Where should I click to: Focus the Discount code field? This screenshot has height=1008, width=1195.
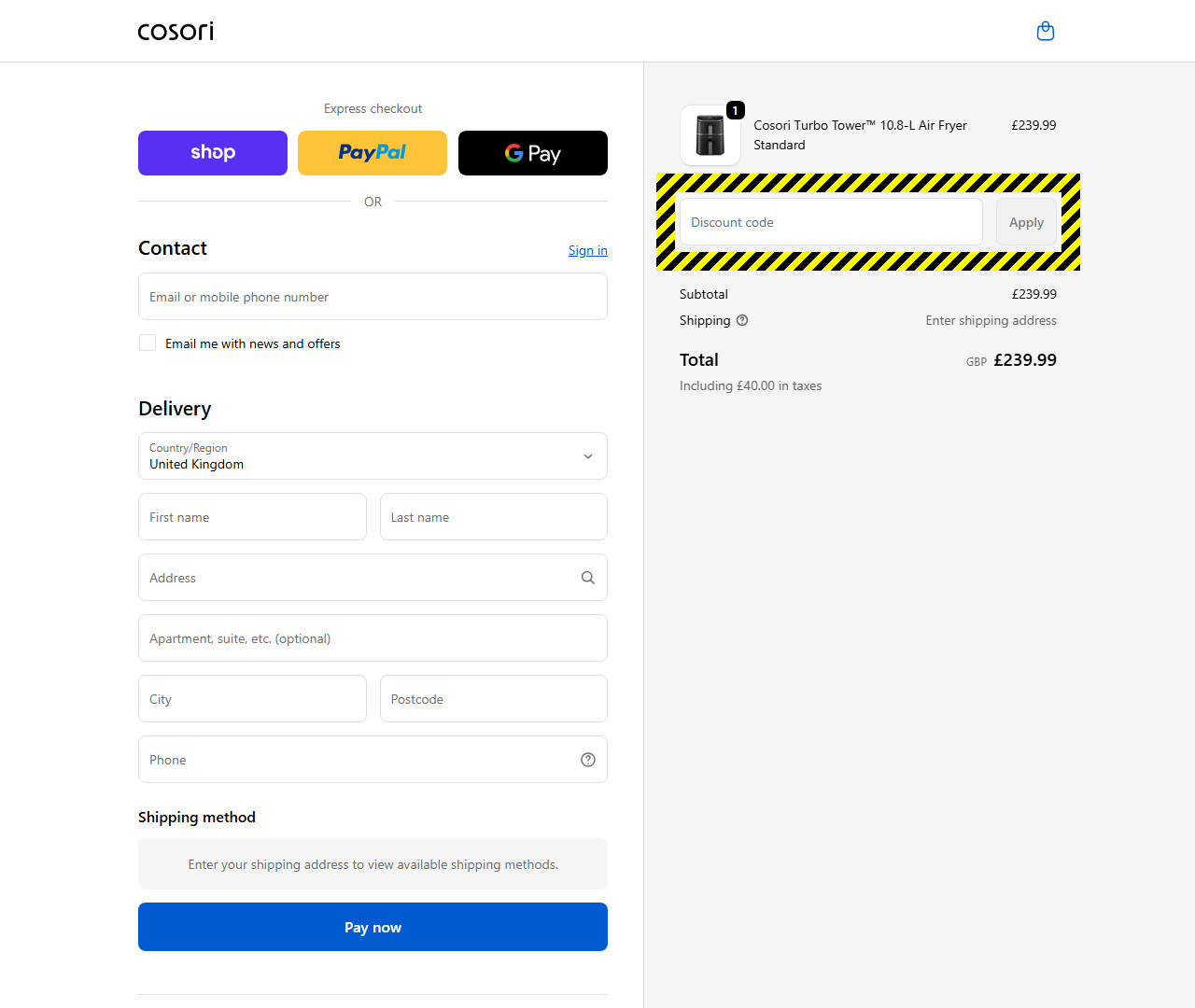click(x=830, y=221)
